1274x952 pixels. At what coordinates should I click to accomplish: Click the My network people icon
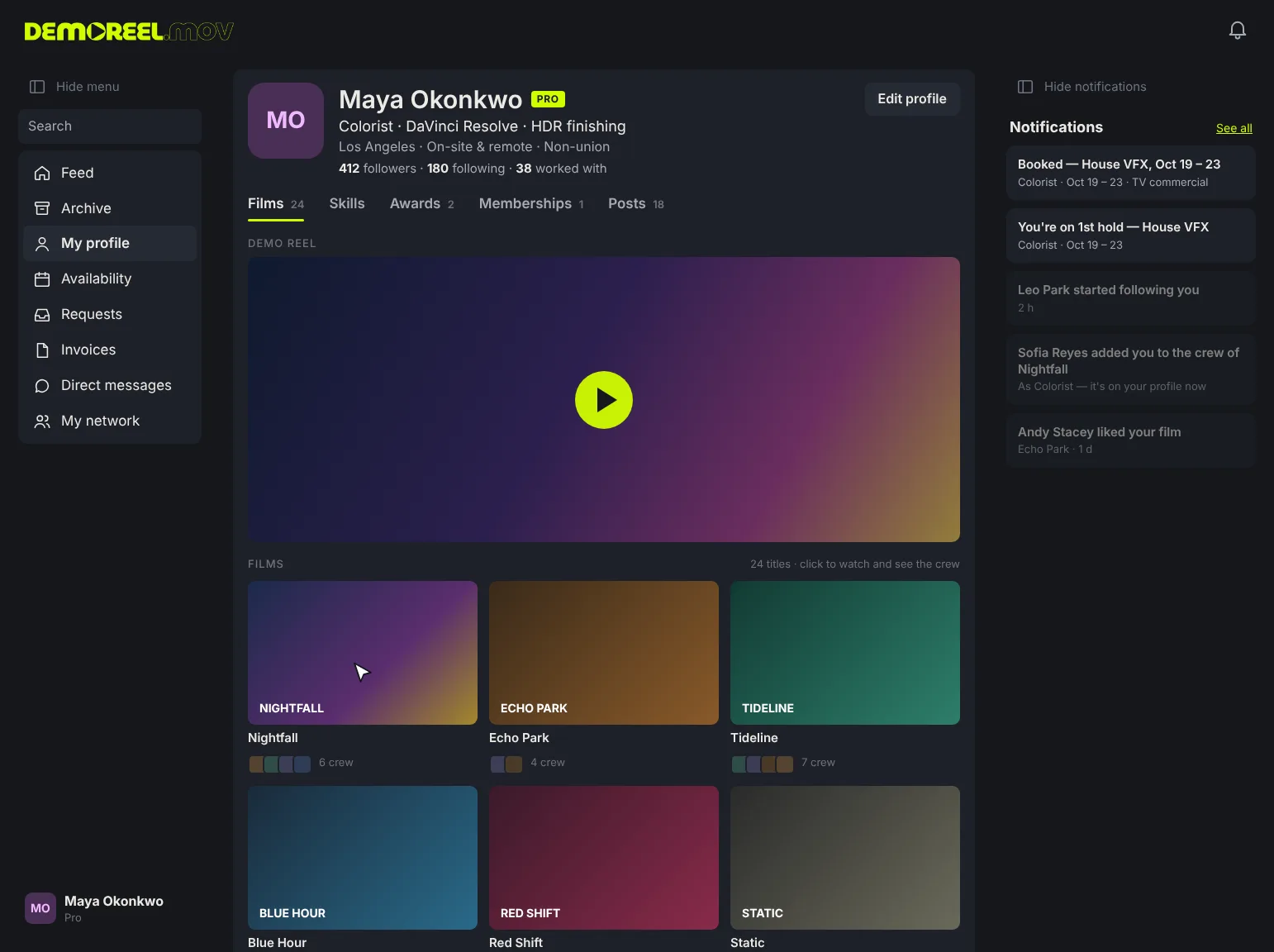pos(42,421)
